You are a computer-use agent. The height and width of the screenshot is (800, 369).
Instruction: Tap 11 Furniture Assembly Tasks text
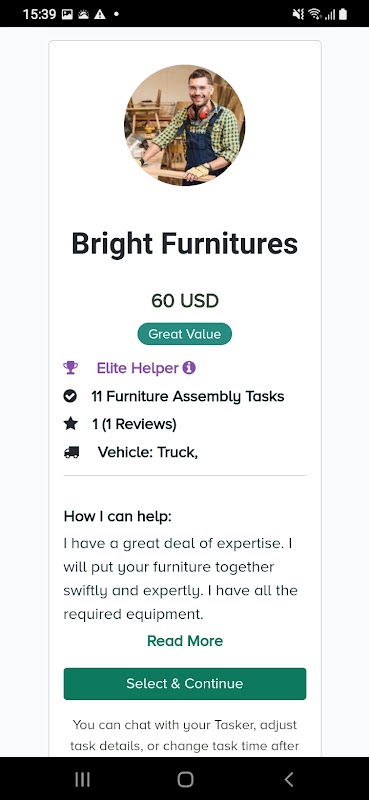tap(188, 396)
